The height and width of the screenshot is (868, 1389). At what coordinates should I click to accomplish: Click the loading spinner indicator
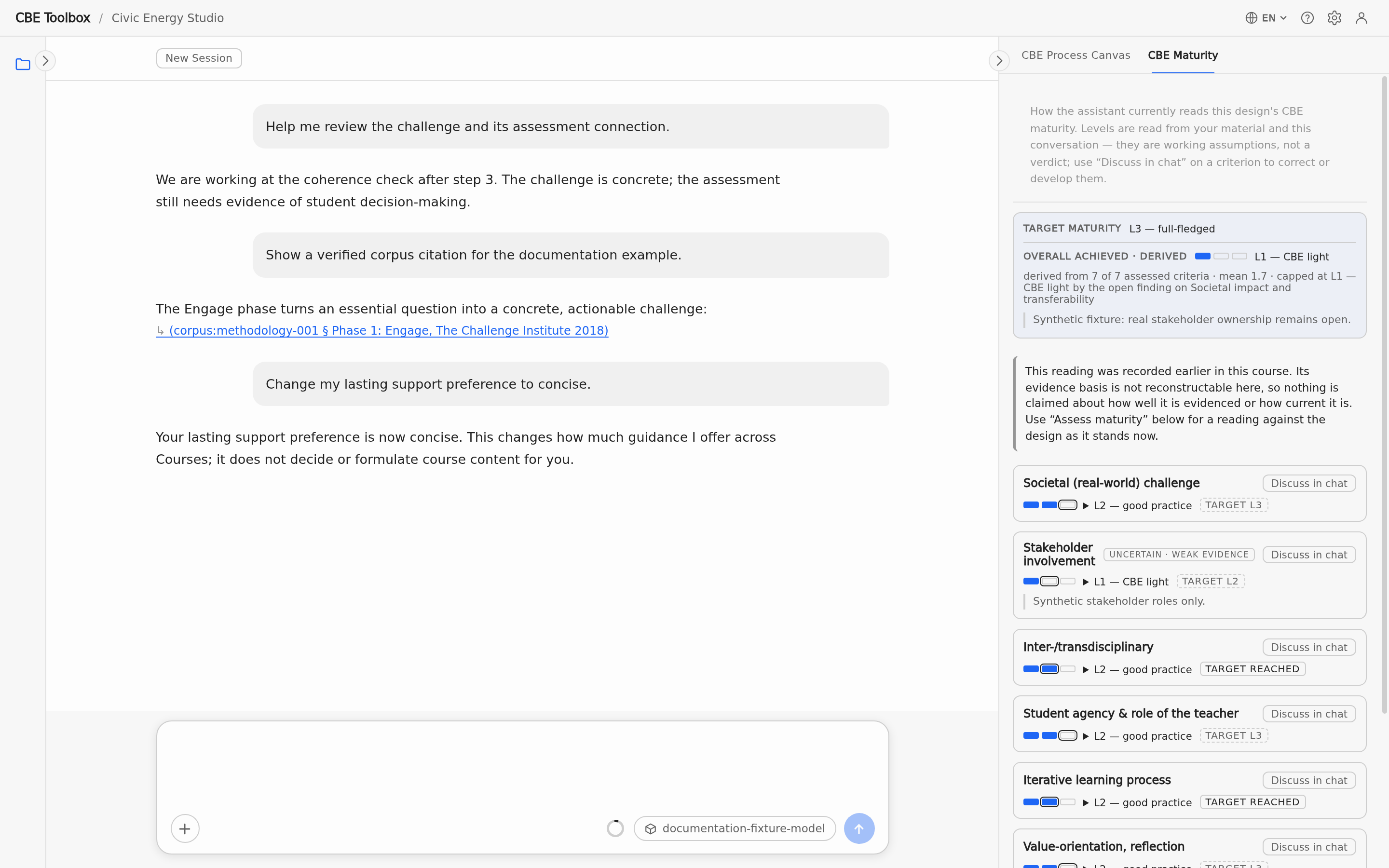click(615, 828)
